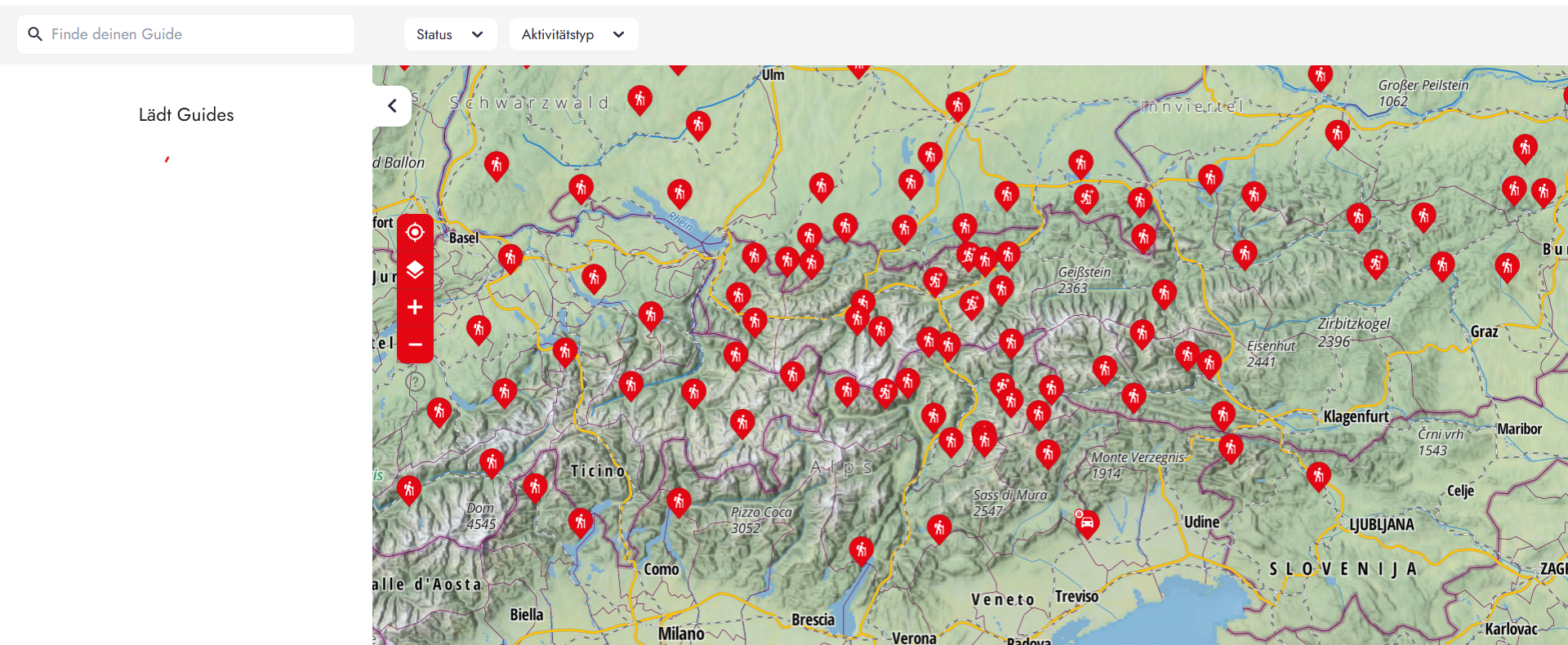Click the Ticino region label
This screenshot has height=645, width=1568.
pyautogui.click(x=598, y=471)
